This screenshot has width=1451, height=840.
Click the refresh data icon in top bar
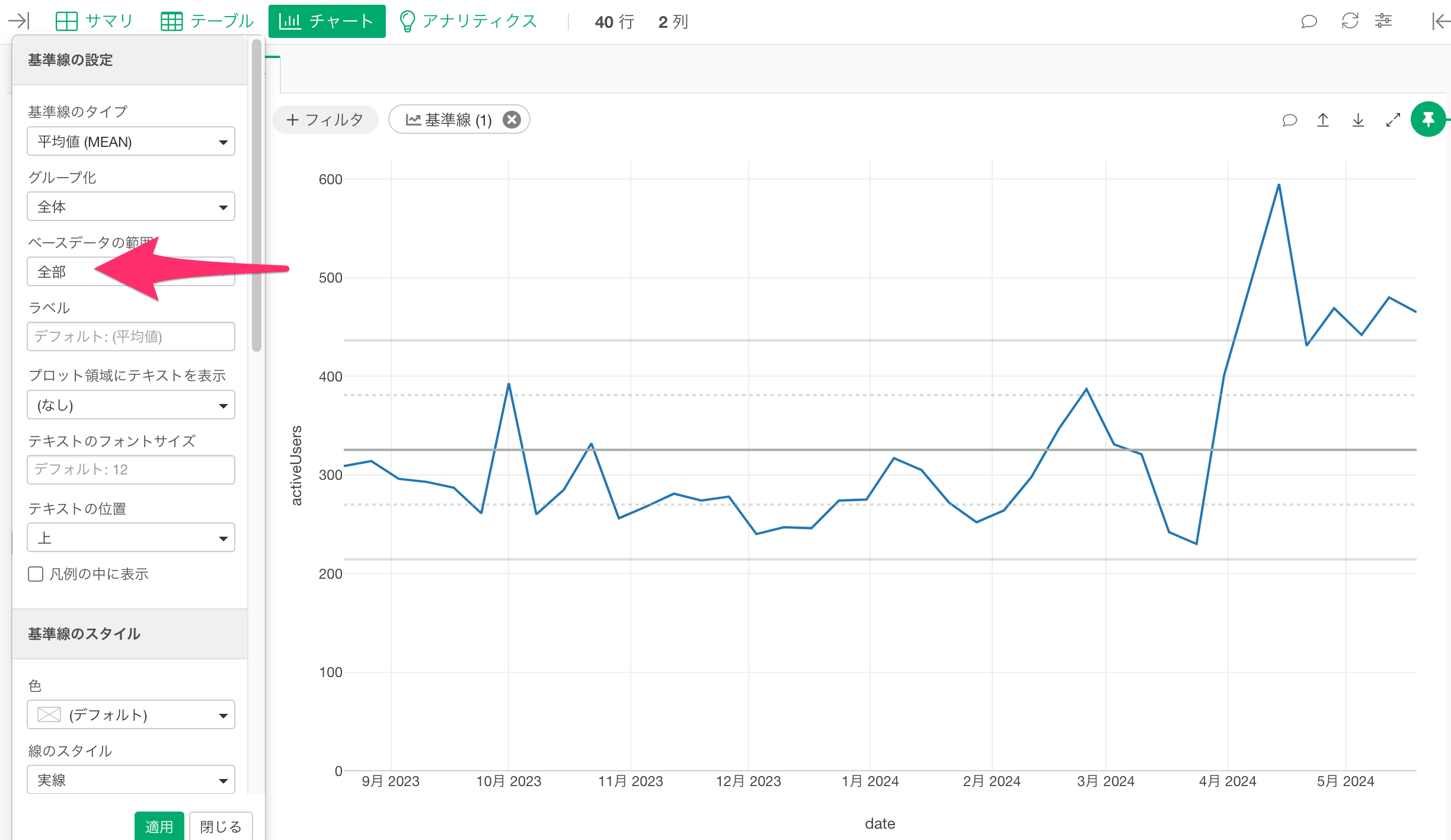pyautogui.click(x=1350, y=21)
